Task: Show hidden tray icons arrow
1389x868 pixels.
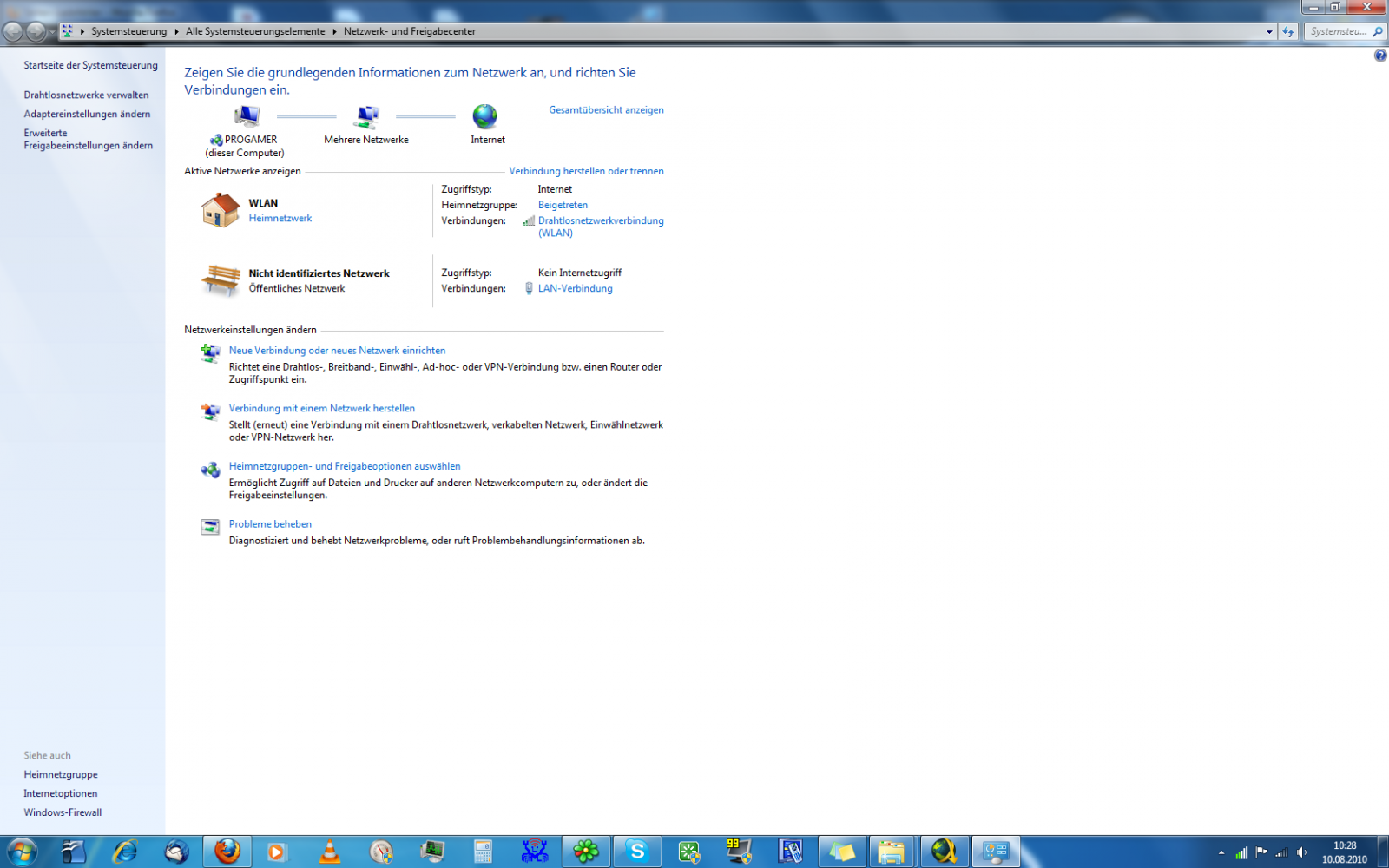Action: pyautogui.click(x=1221, y=852)
